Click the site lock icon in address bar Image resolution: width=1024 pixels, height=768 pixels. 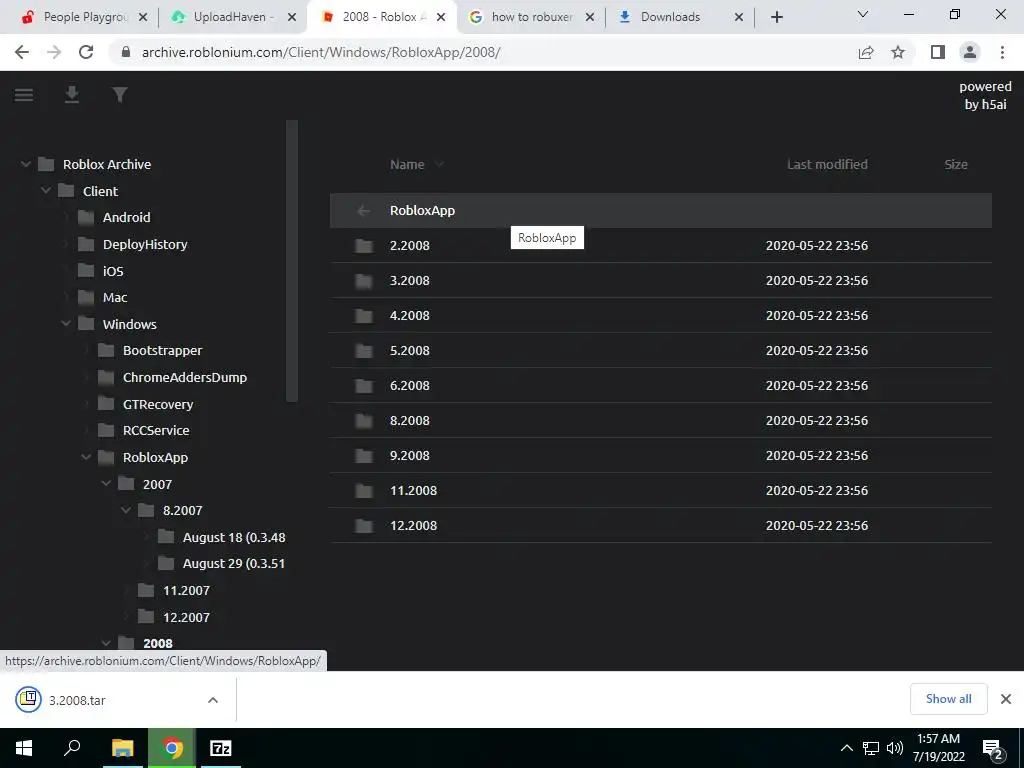point(126,52)
